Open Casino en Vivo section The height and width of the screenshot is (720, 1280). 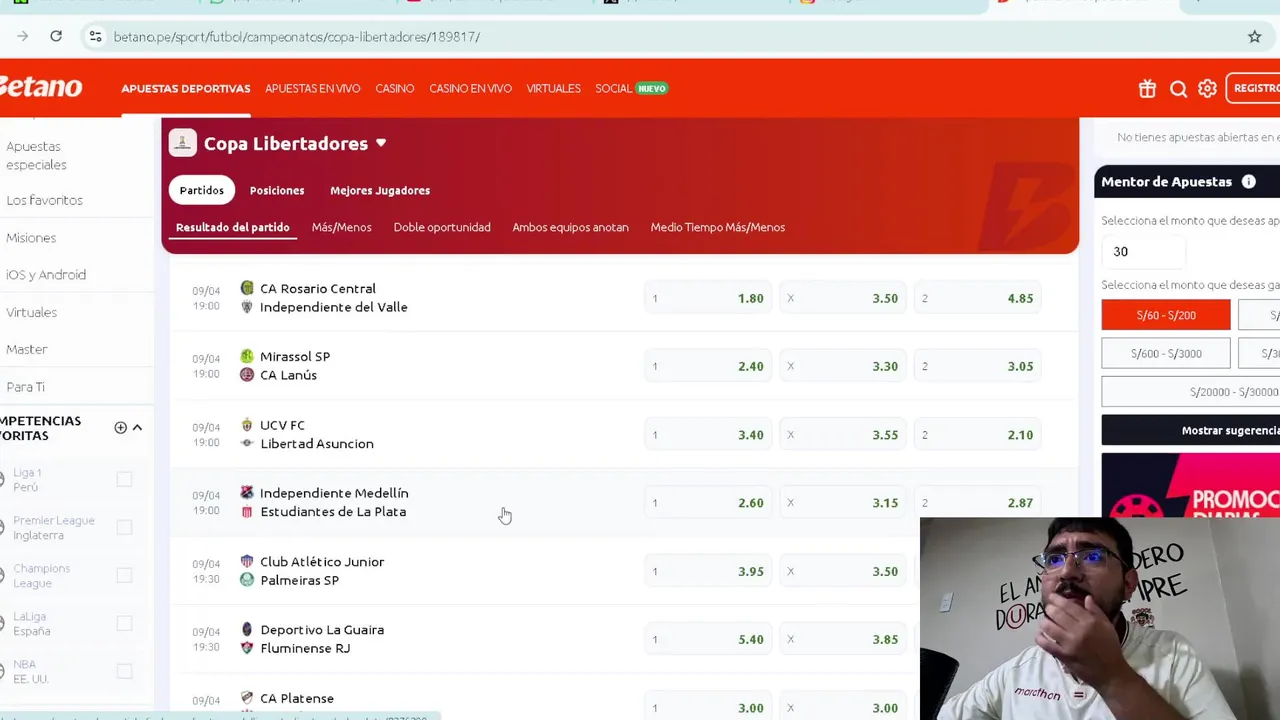pyautogui.click(x=470, y=89)
